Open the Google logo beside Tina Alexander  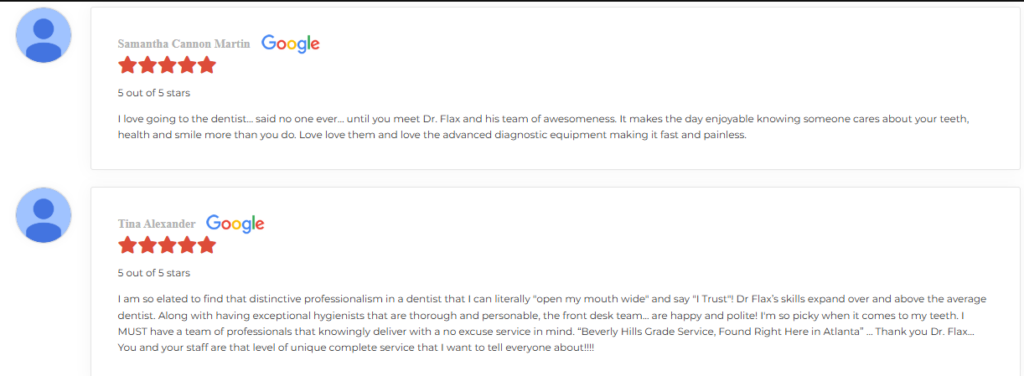(x=235, y=223)
